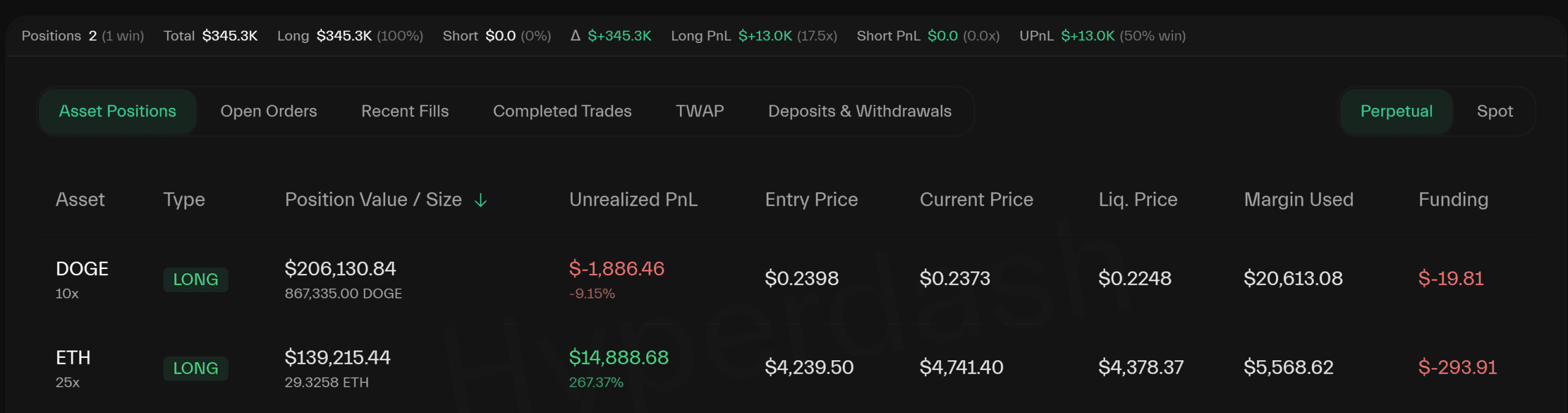Image resolution: width=1568 pixels, height=413 pixels.
Task: Switch to the Open Orders tab
Action: click(268, 111)
